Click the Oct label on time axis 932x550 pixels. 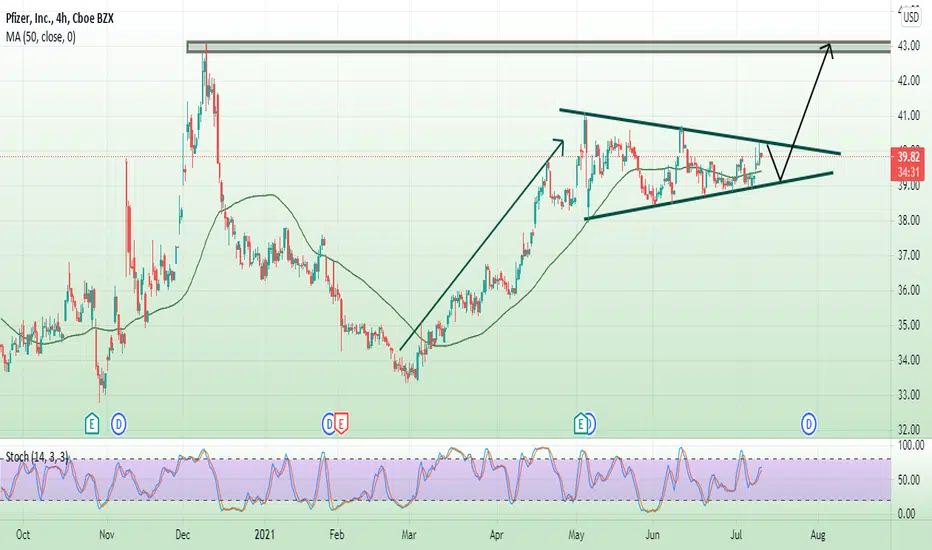tap(23, 535)
